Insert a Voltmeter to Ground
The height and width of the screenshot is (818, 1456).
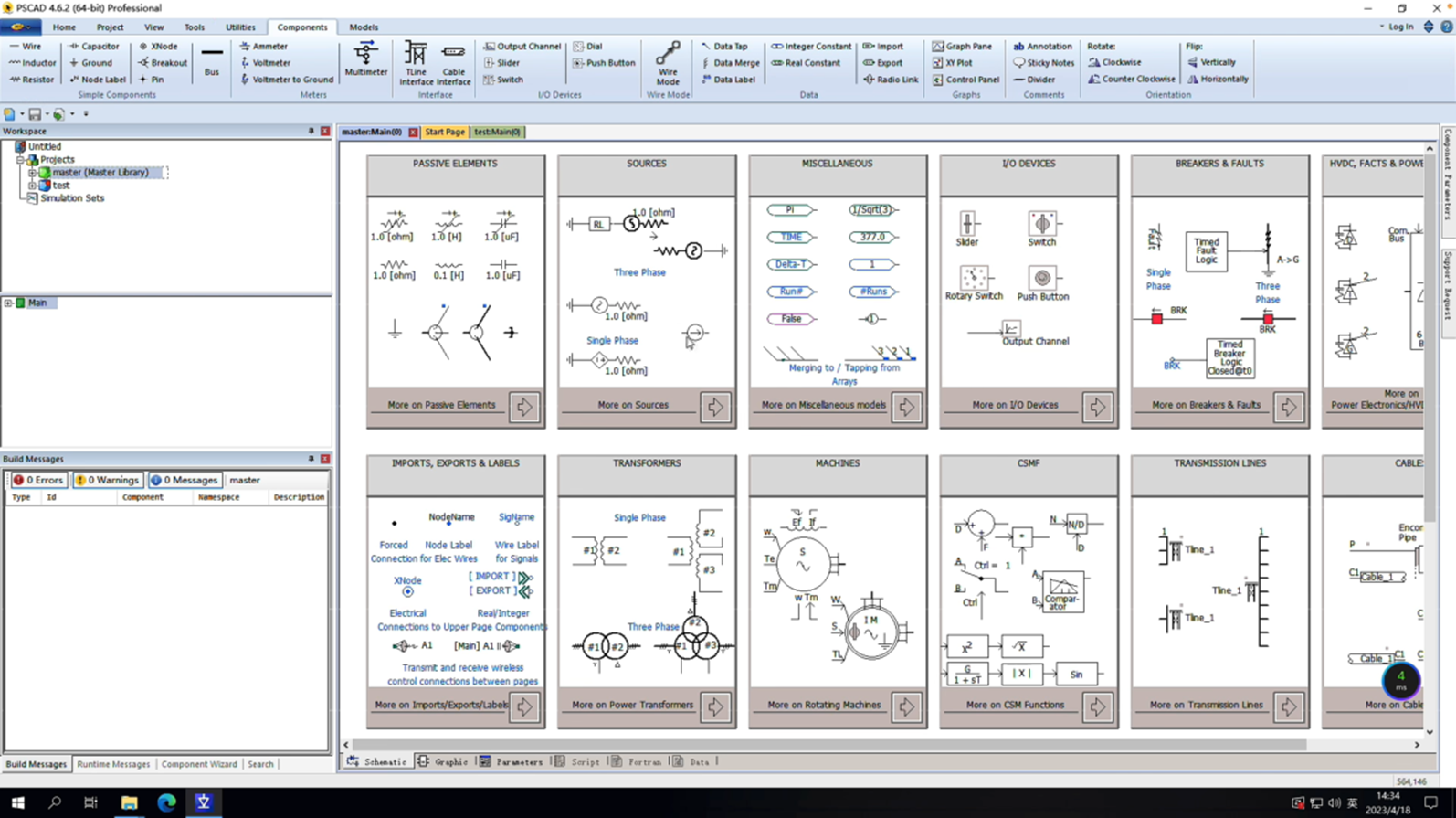[287, 80]
